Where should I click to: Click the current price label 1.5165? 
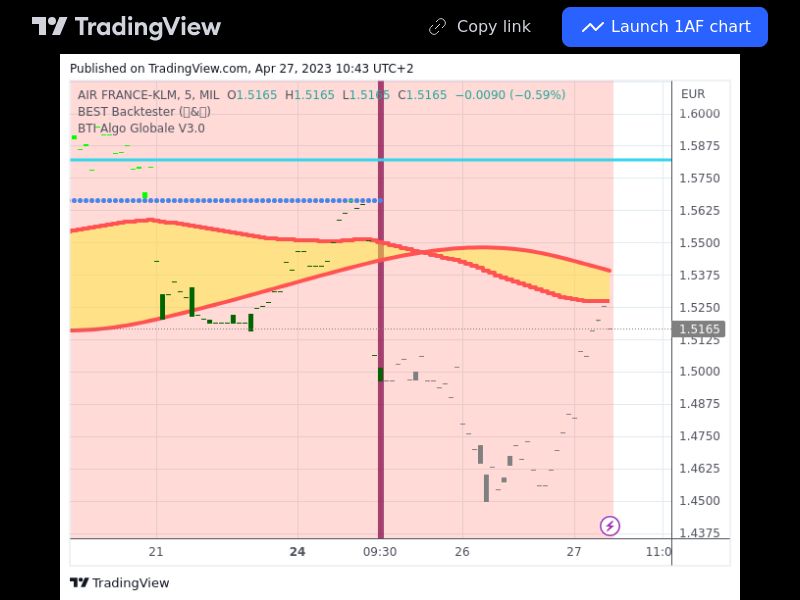pyautogui.click(x=698, y=329)
